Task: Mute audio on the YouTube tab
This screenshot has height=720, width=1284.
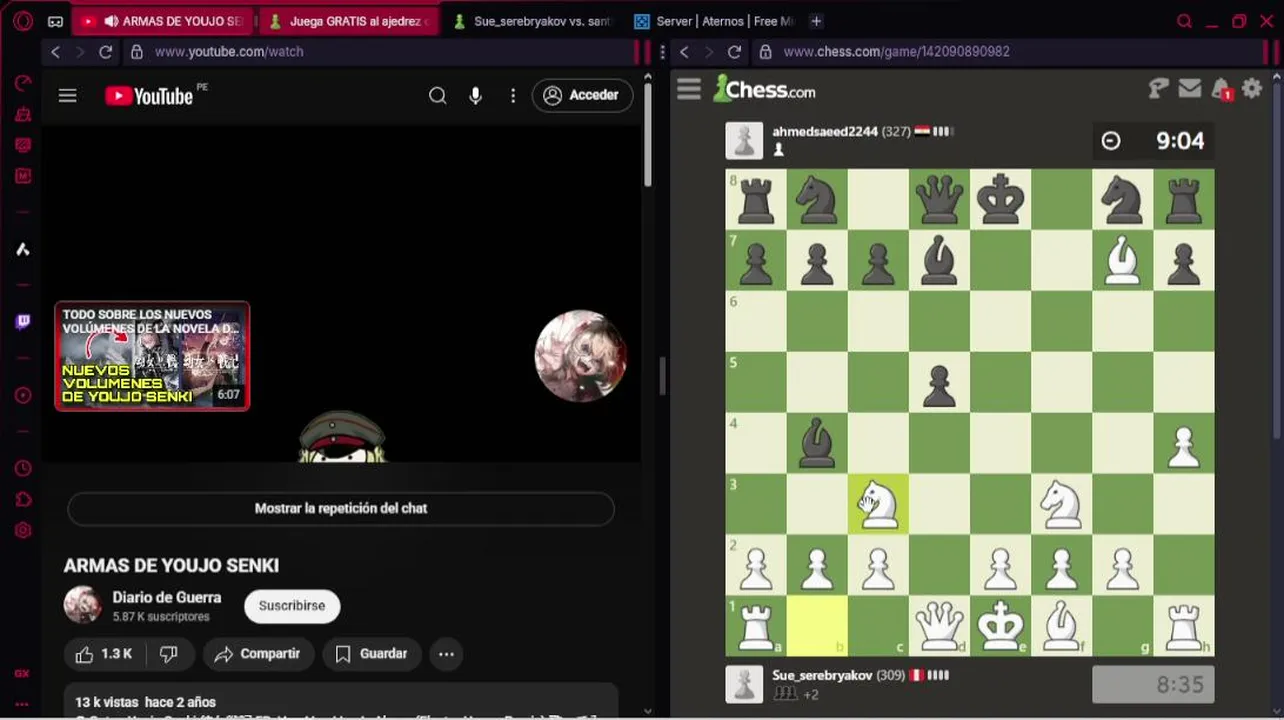Action: (x=111, y=21)
